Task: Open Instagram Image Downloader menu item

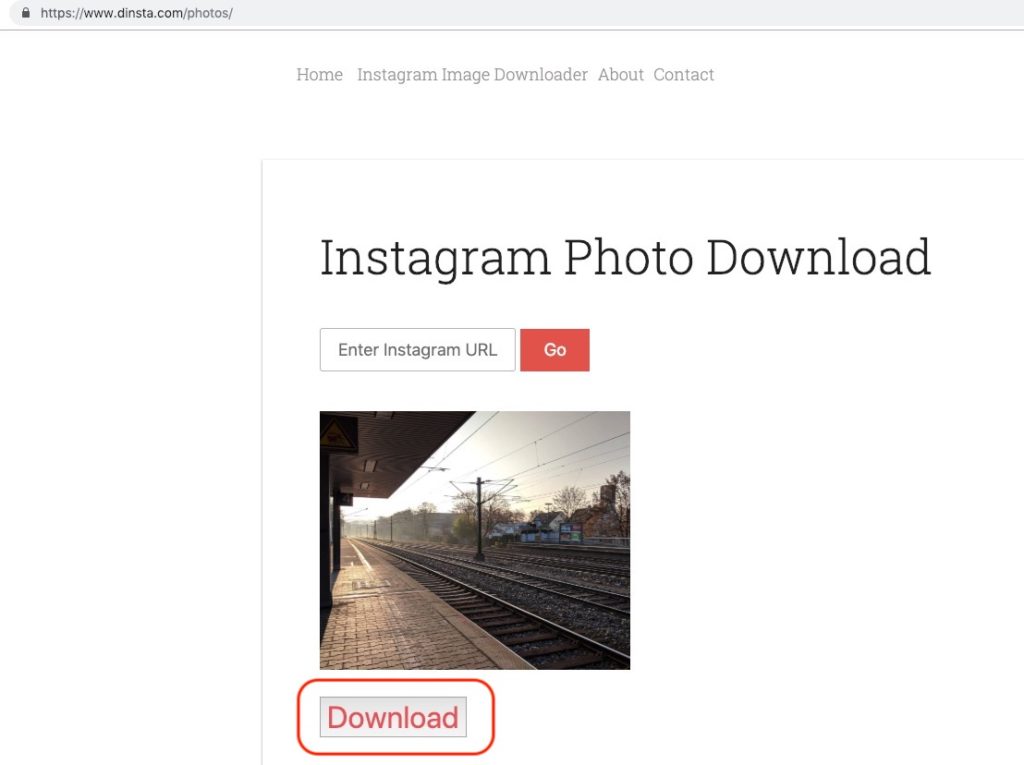Action: pos(472,75)
